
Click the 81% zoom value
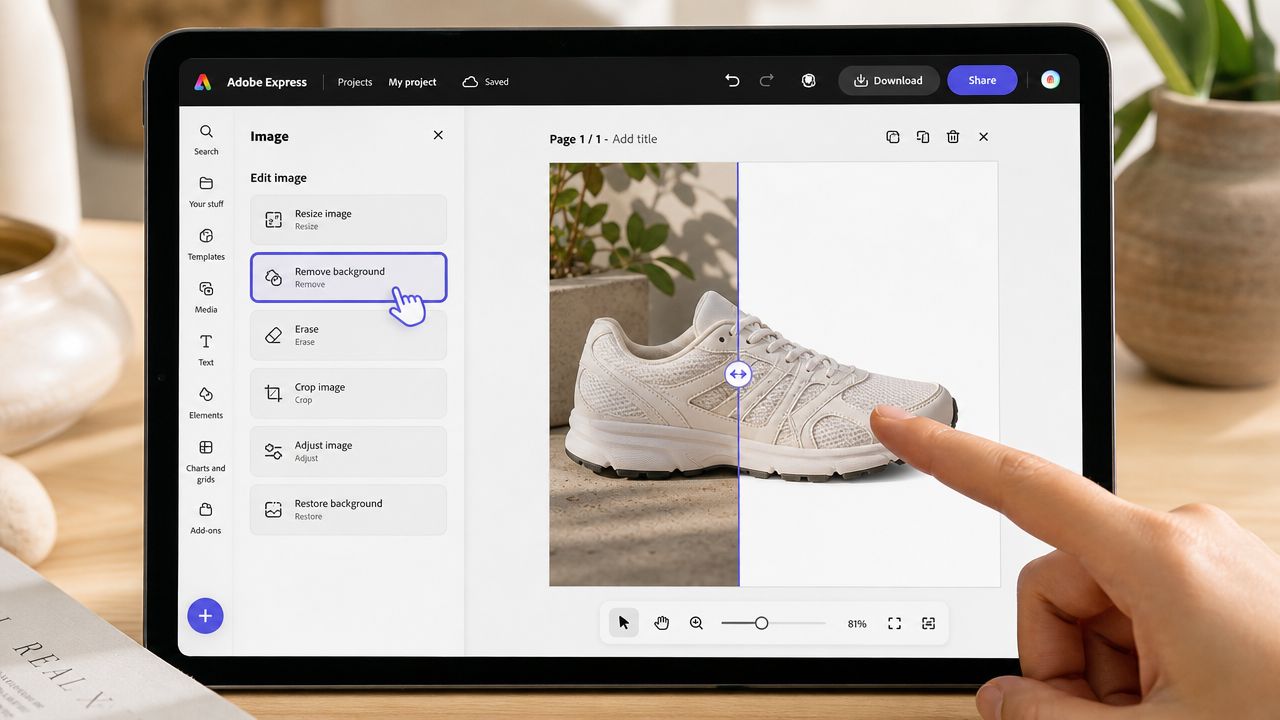click(x=857, y=624)
